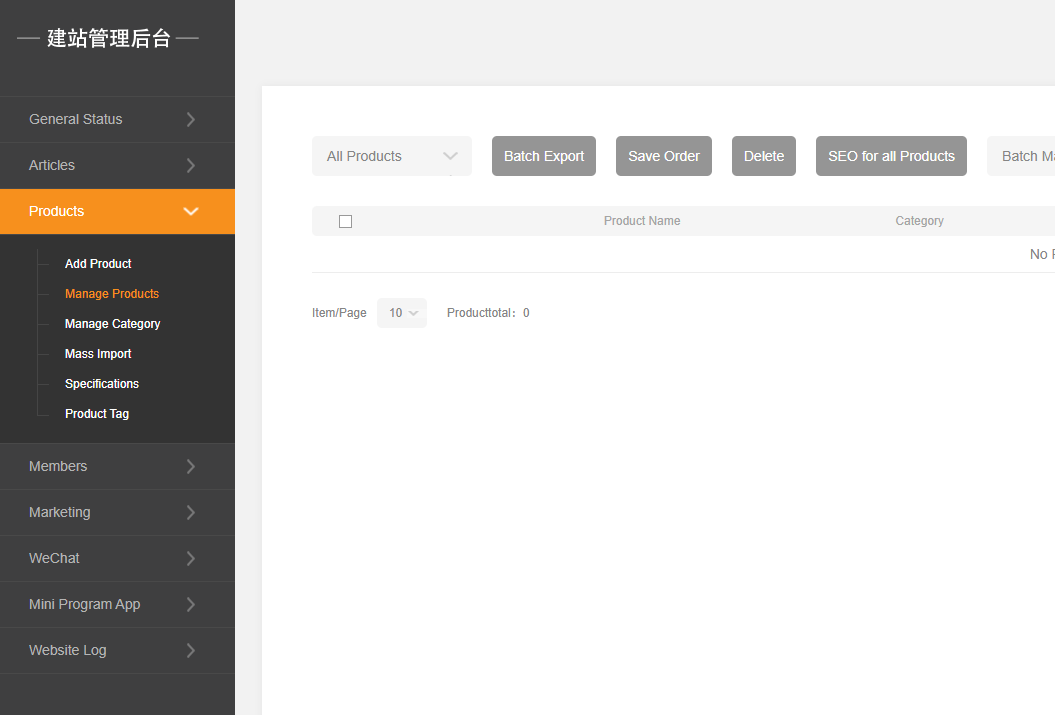Open Add Product submenu item
Screen dimensions: 1055x715
coord(98,264)
